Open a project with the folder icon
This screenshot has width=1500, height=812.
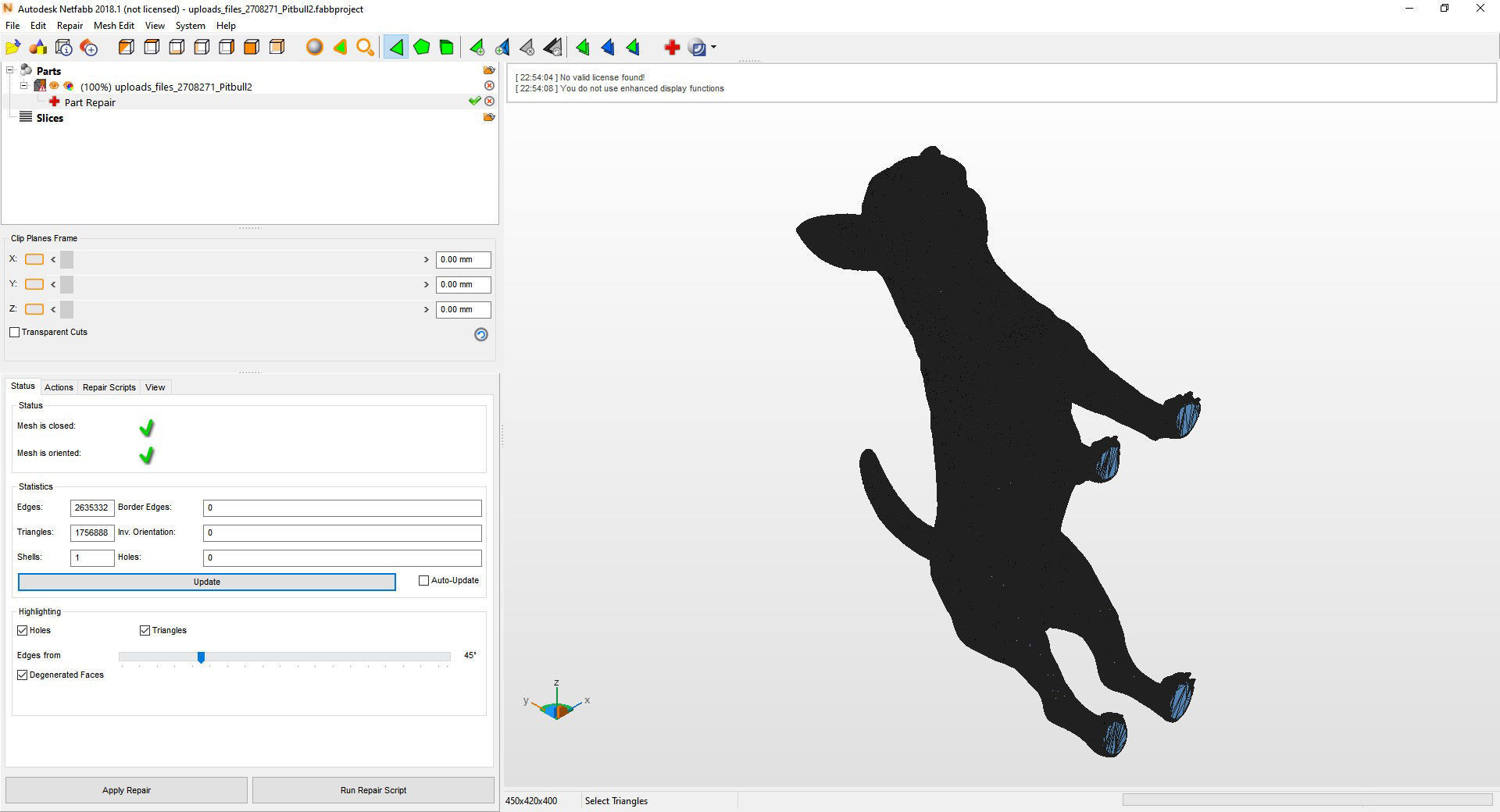click(13, 48)
